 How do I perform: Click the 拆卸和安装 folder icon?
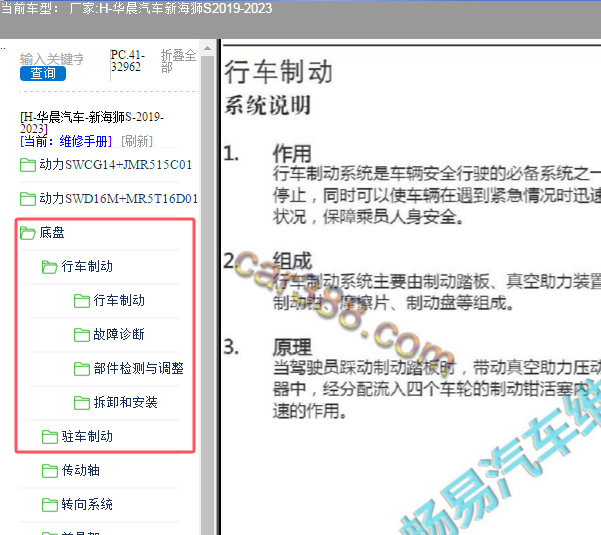[82, 403]
